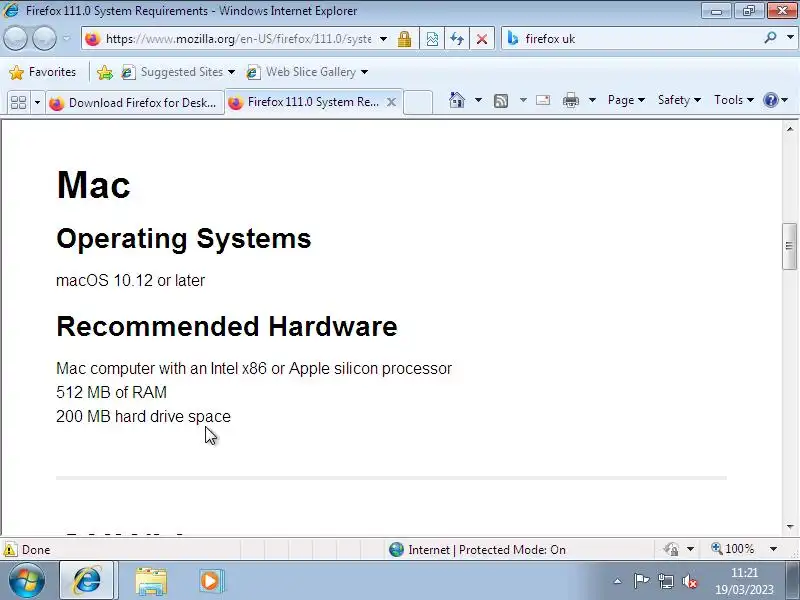Expand the Home button dropdown arrow
This screenshot has height=600, width=800.
pos(478,100)
